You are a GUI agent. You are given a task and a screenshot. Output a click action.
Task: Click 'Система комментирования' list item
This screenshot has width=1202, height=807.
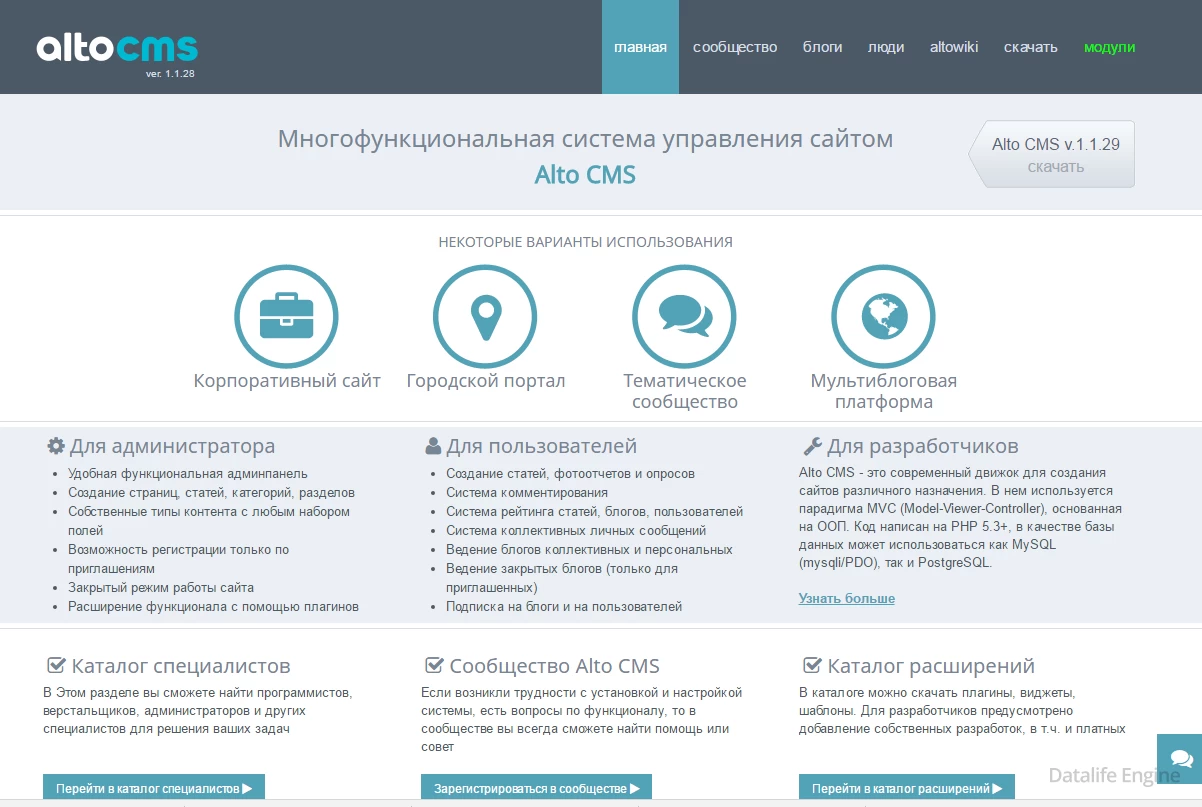tap(527, 492)
